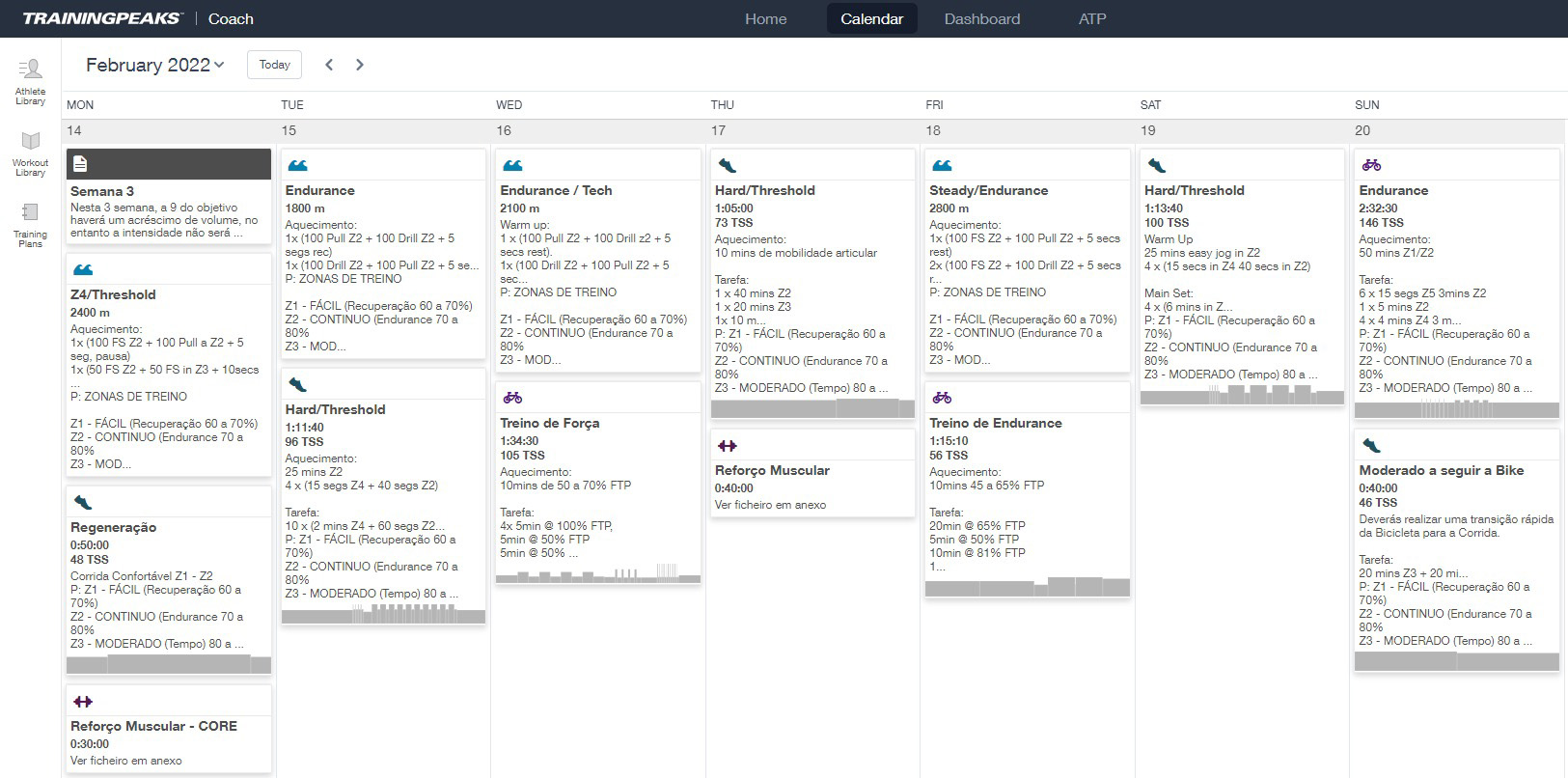The image size is (1568, 778).
Task: Go to next week with right chevron
Action: (x=360, y=65)
